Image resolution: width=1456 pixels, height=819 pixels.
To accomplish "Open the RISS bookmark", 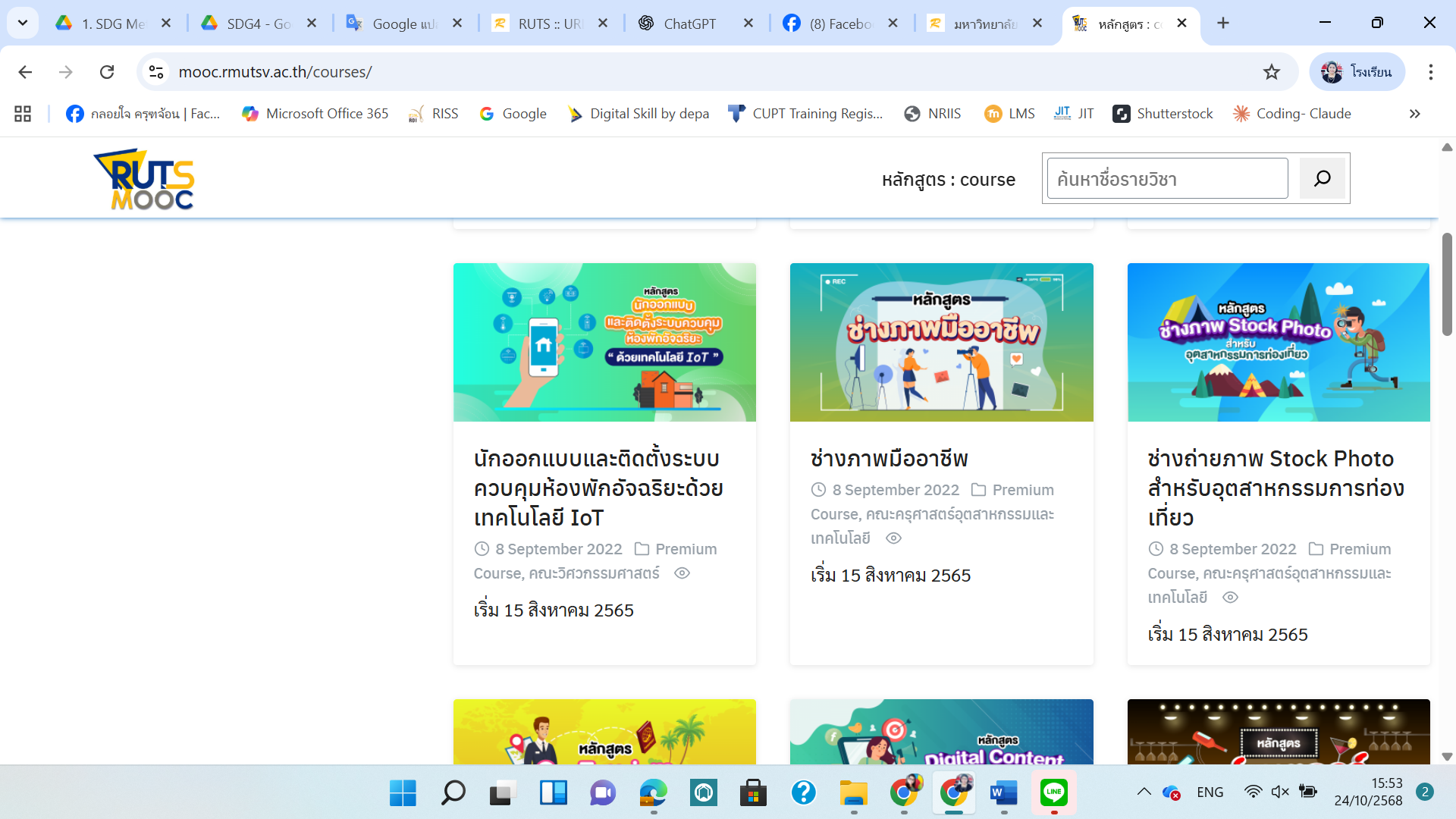I will (x=433, y=113).
